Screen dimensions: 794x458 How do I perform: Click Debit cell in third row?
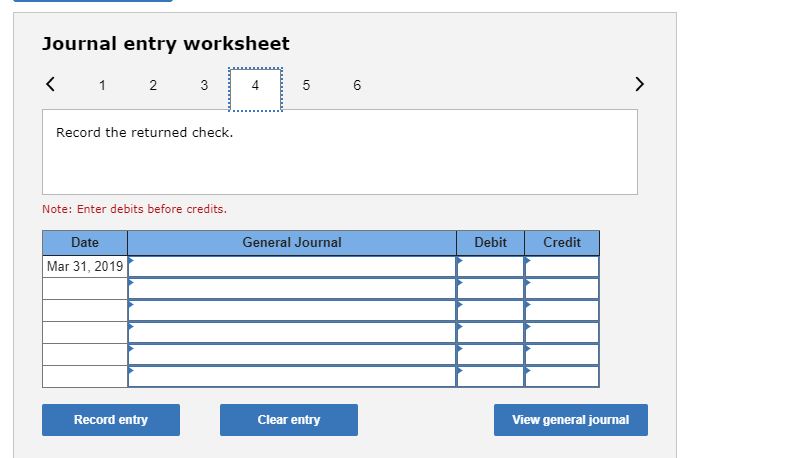(490, 311)
